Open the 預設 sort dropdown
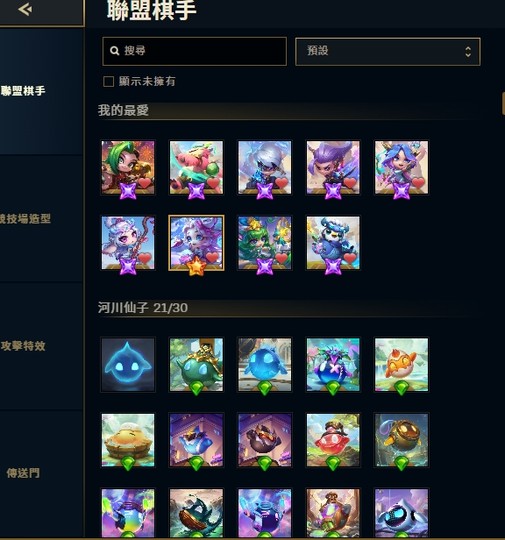Image resolution: width=505 pixels, height=540 pixels. [388, 51]
